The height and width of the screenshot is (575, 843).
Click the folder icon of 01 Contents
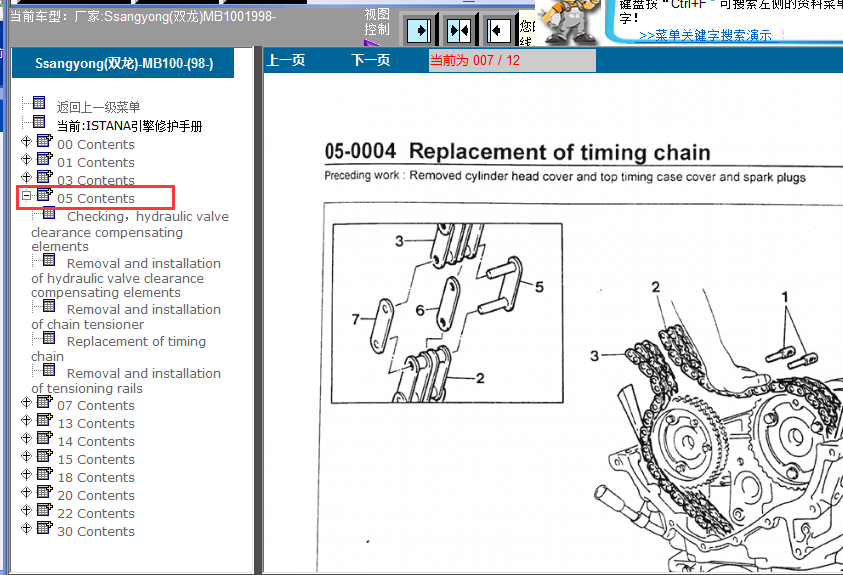(45, 159)
